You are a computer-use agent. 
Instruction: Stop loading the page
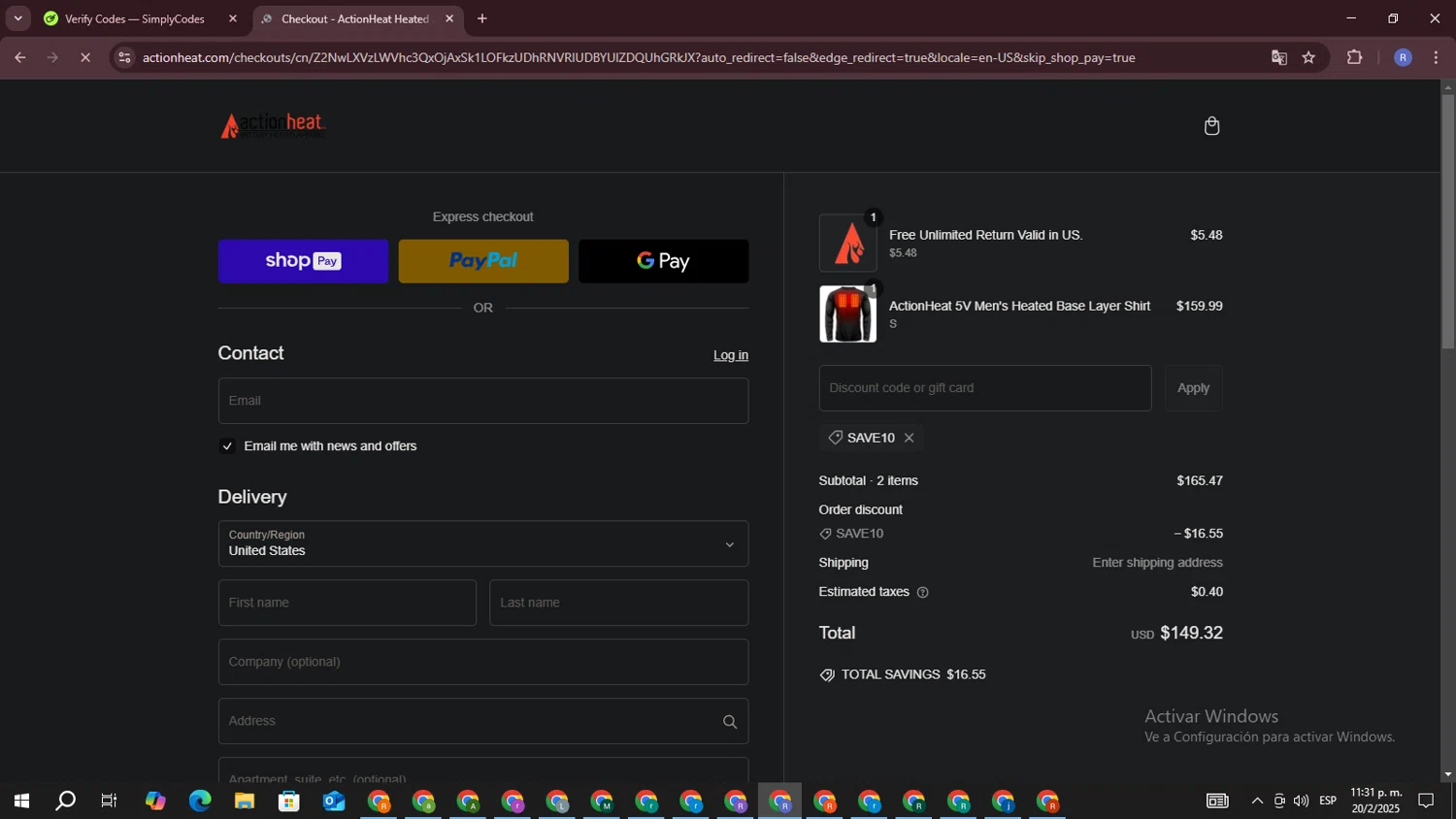pyautogui.click(x=85, y=57)
